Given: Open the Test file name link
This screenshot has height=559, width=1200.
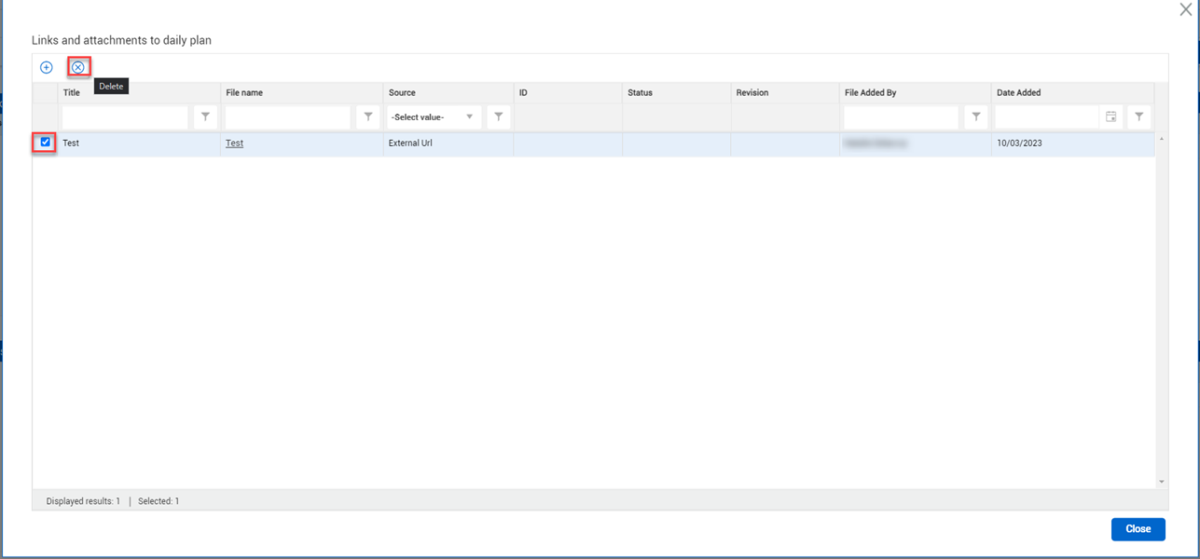Looking at the screenshot, I should click(234, 143).
